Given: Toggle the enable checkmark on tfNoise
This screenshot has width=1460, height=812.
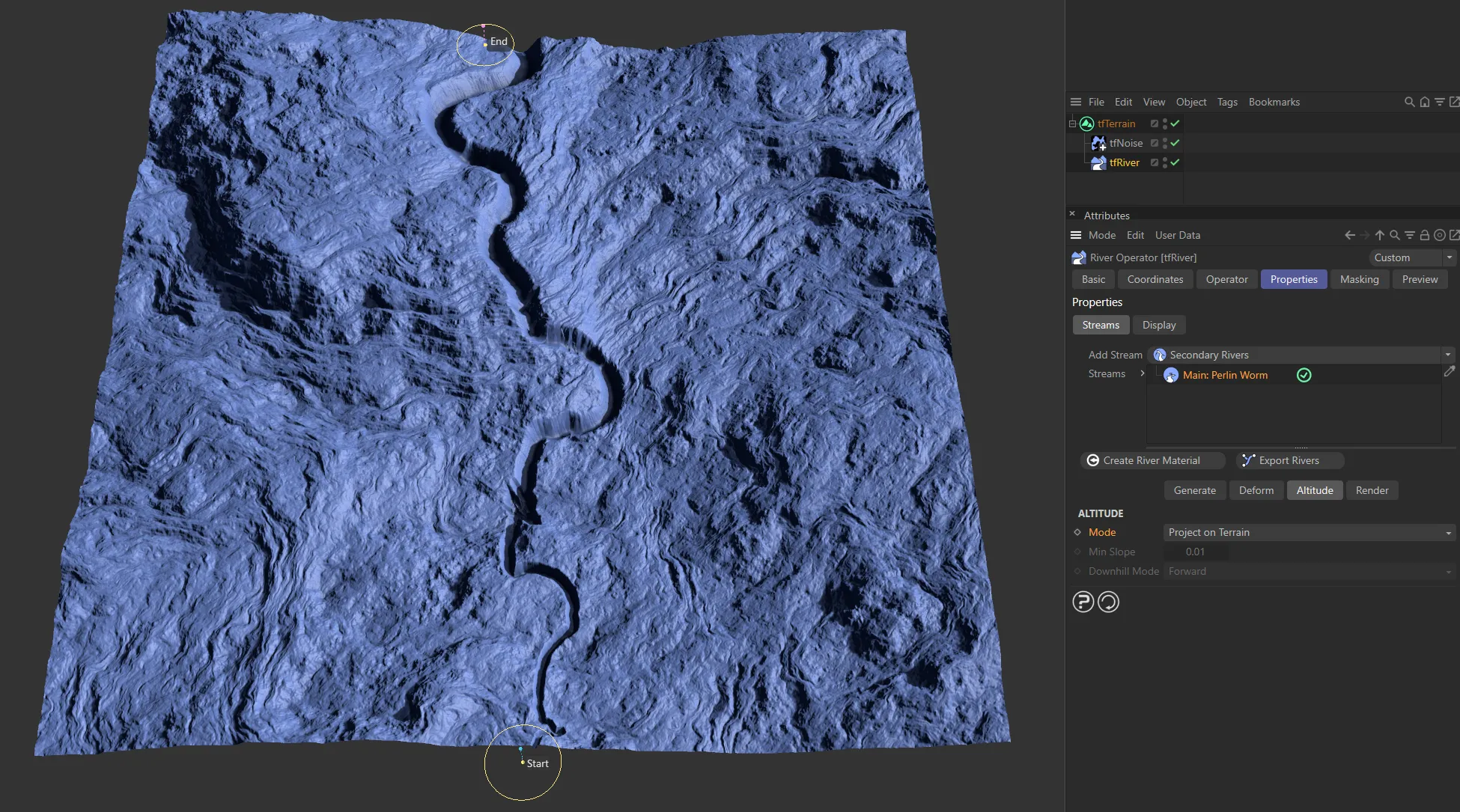Looking at the screenshot, I should pos(1175,143).
